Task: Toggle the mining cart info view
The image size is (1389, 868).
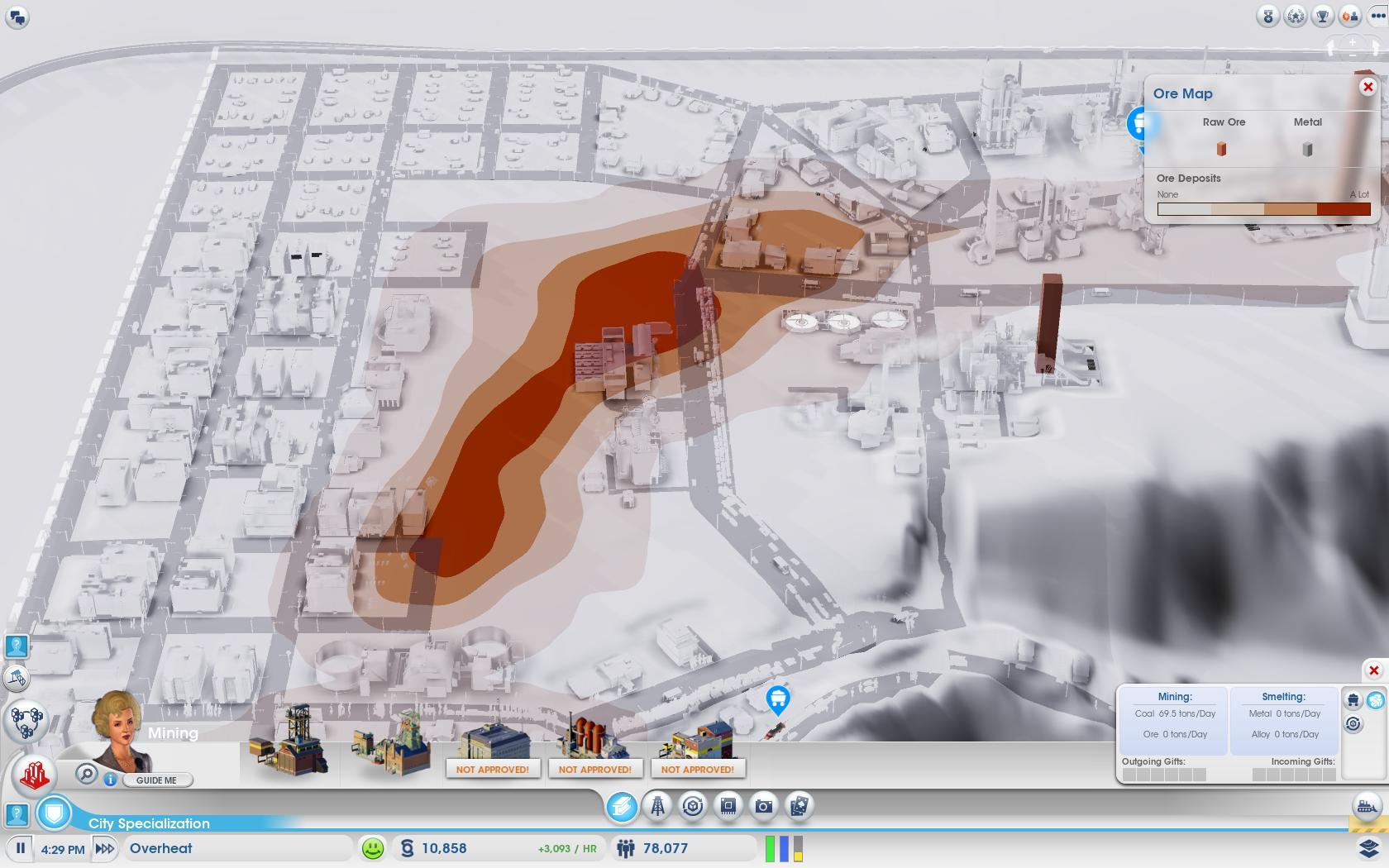Action: [1353, 700]
